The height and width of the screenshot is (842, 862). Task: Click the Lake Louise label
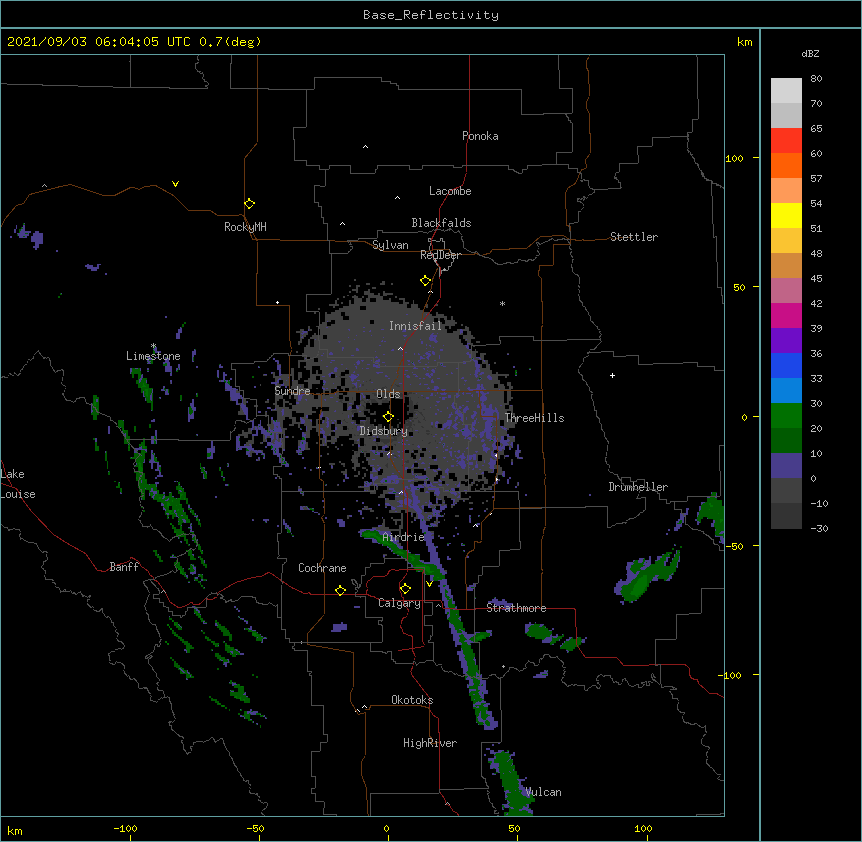[x=18, y=484]
